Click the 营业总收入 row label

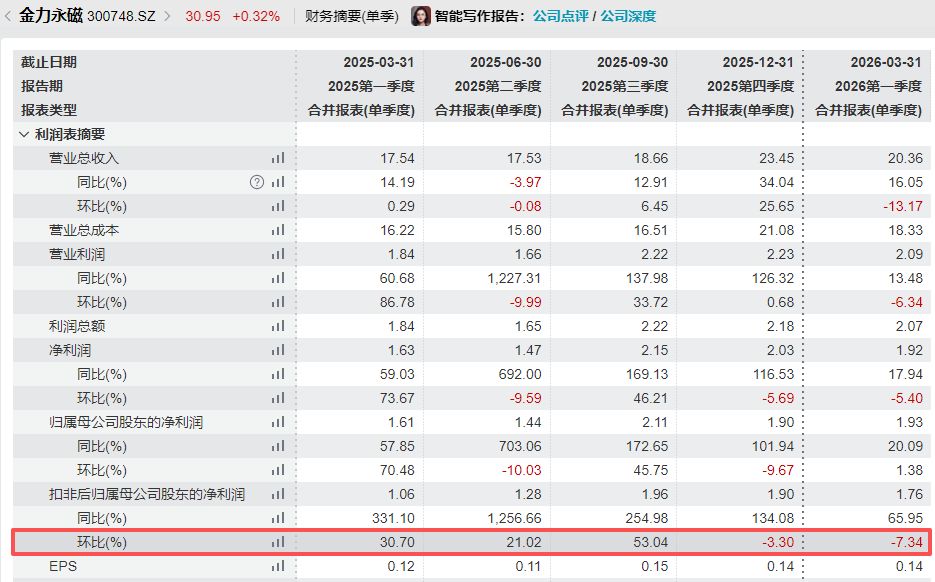(x=84, y=158)
